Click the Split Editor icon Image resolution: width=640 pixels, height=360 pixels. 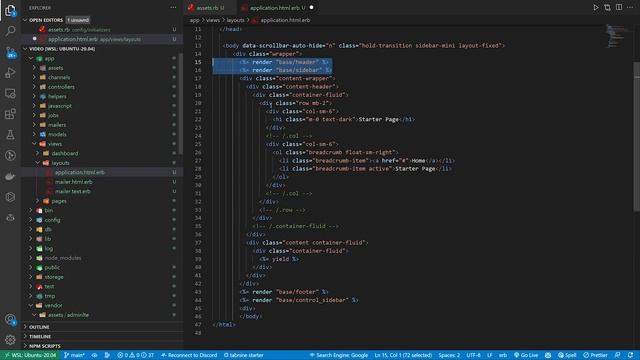[619, 7]
